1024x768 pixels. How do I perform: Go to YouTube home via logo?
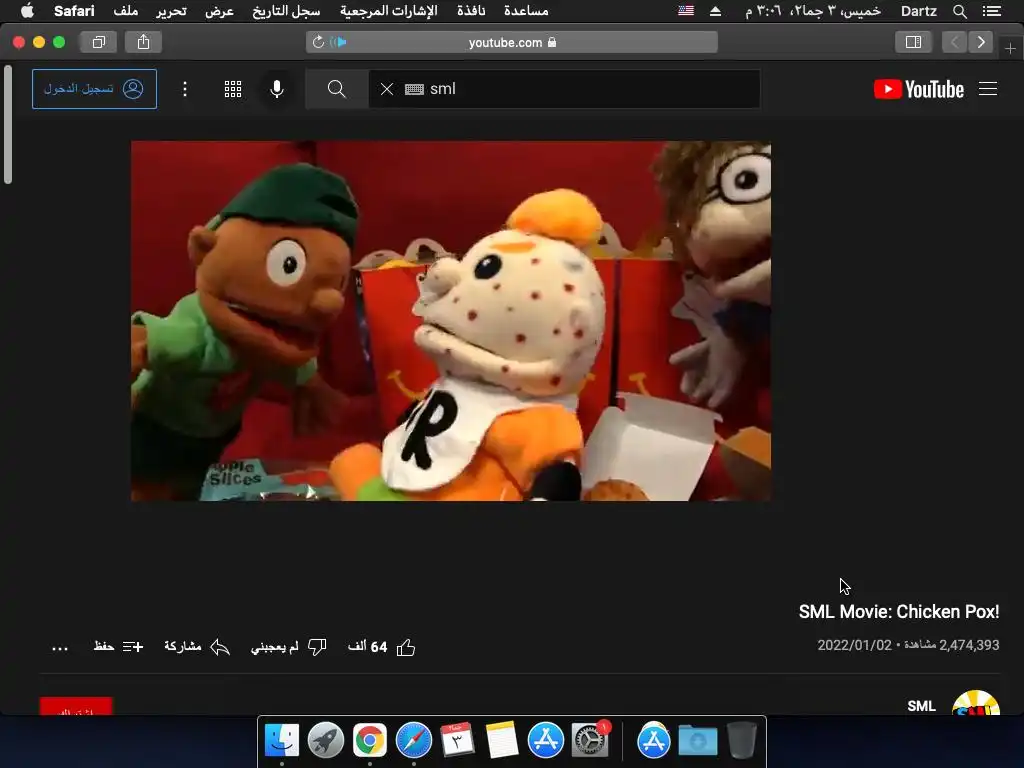pos(918,89)
